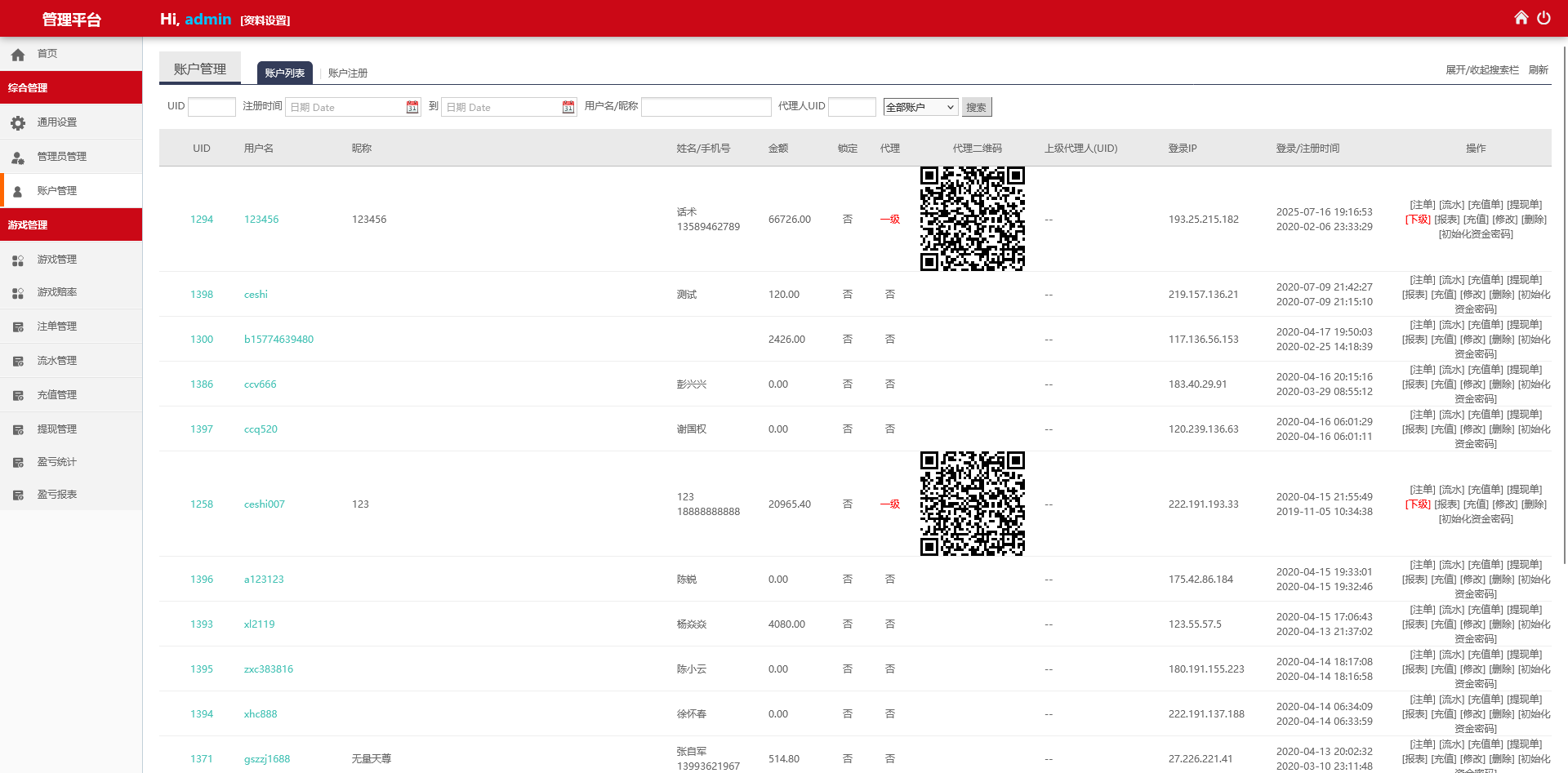
Task: Click the 管理员管理 sidebar icon
Action: 18,156
